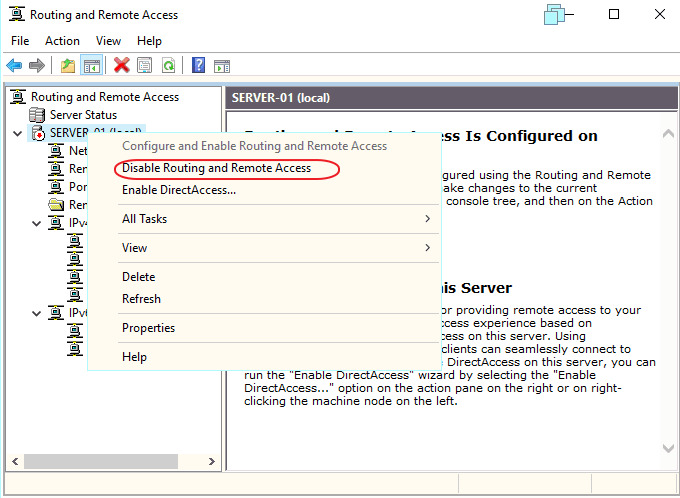Viewport: 680px width, 498px height.
Task: Click the right pane scroll up arrow
Action: (667, 133)
